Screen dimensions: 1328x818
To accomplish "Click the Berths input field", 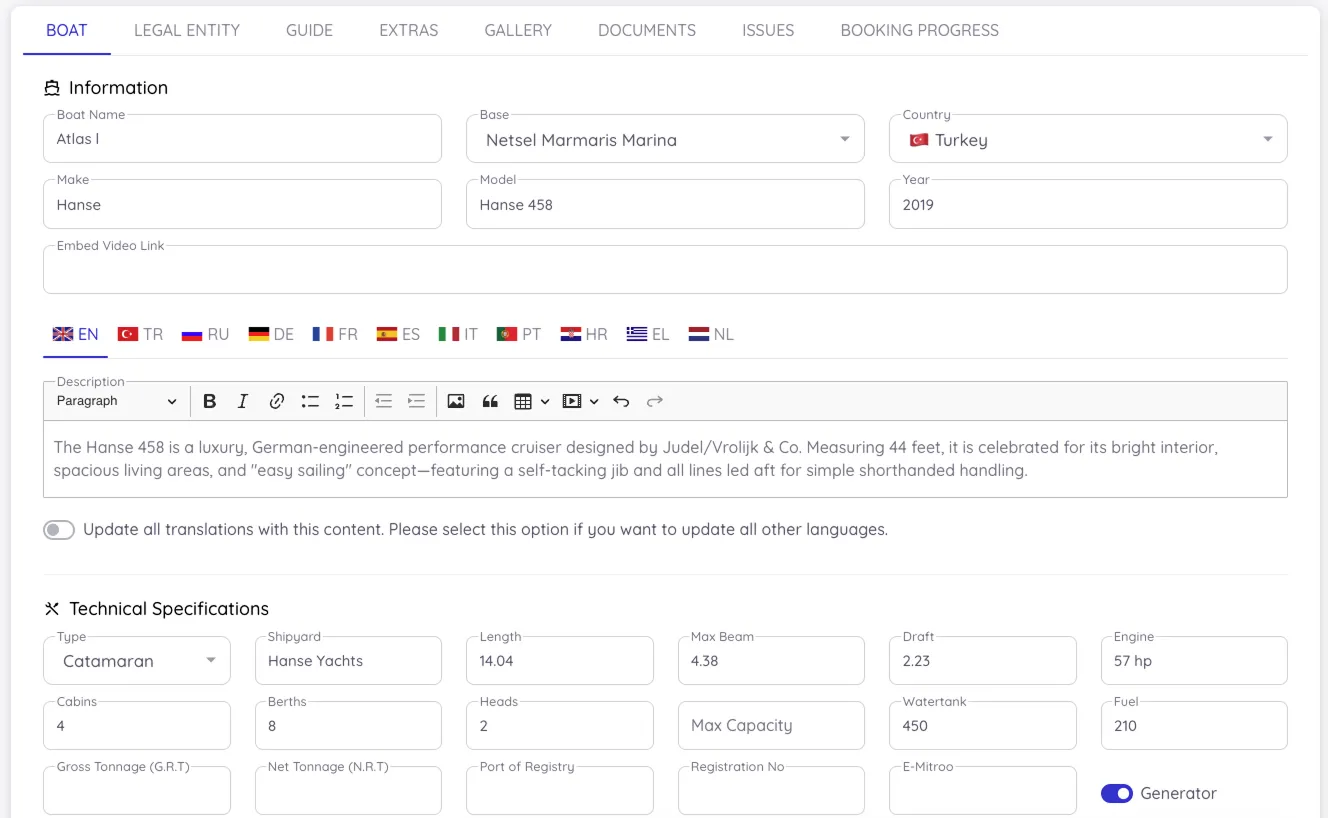I will [x=348, y=726].
